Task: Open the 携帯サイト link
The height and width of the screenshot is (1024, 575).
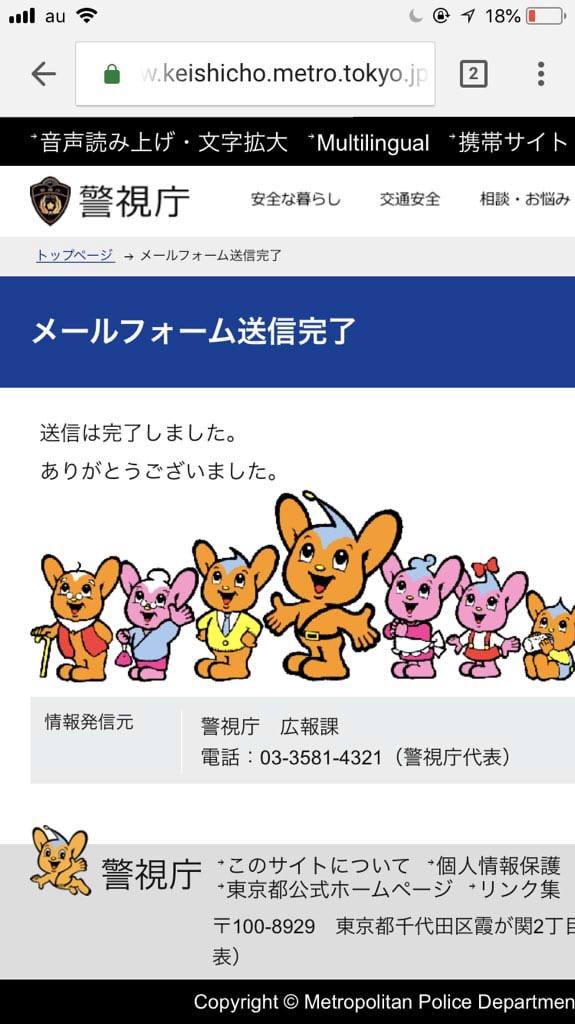Action: point(509,142)
